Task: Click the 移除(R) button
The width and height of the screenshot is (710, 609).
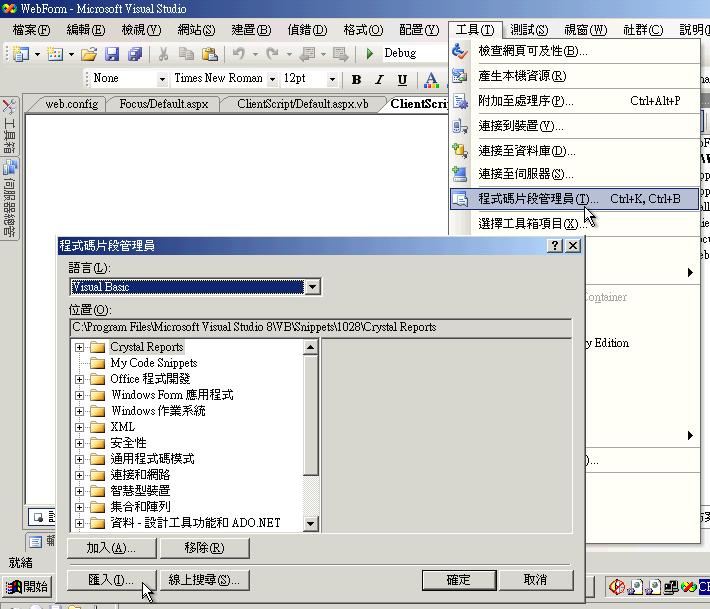Action: [x=204, y=548]
